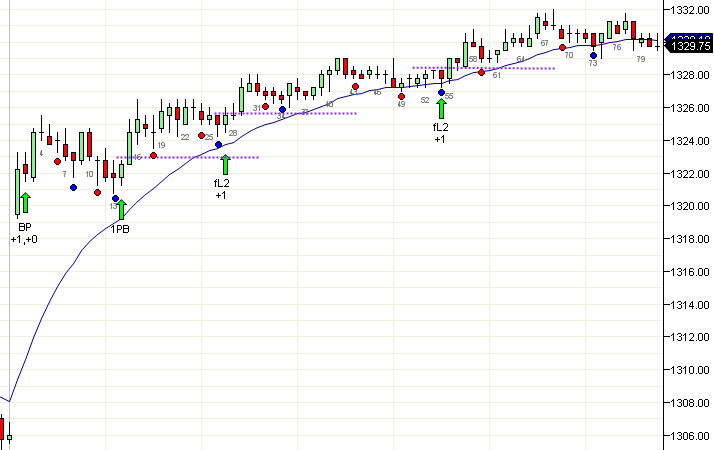The width and height of the screenshot is (714, 450).
Task: Click the 1320.00 price axis label
Action: pyautogui.click(x=689, y=206)
